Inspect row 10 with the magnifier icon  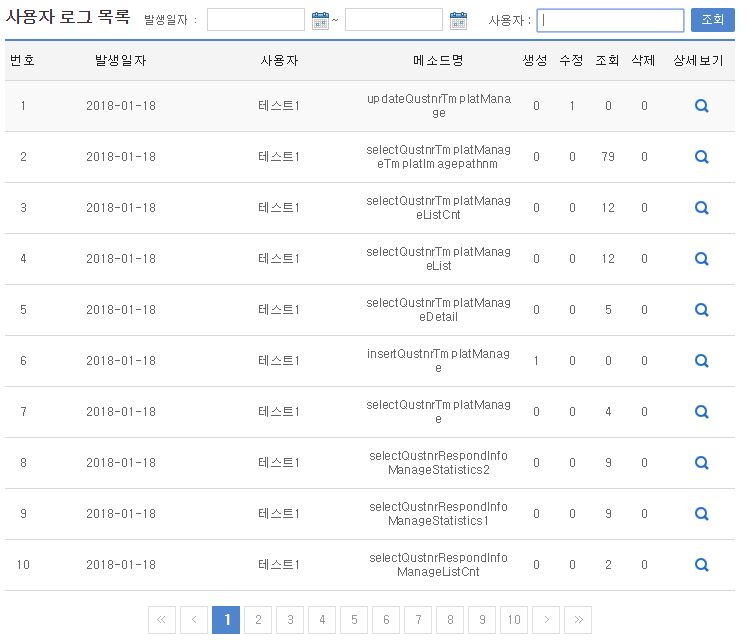click(x=701, y=565)
